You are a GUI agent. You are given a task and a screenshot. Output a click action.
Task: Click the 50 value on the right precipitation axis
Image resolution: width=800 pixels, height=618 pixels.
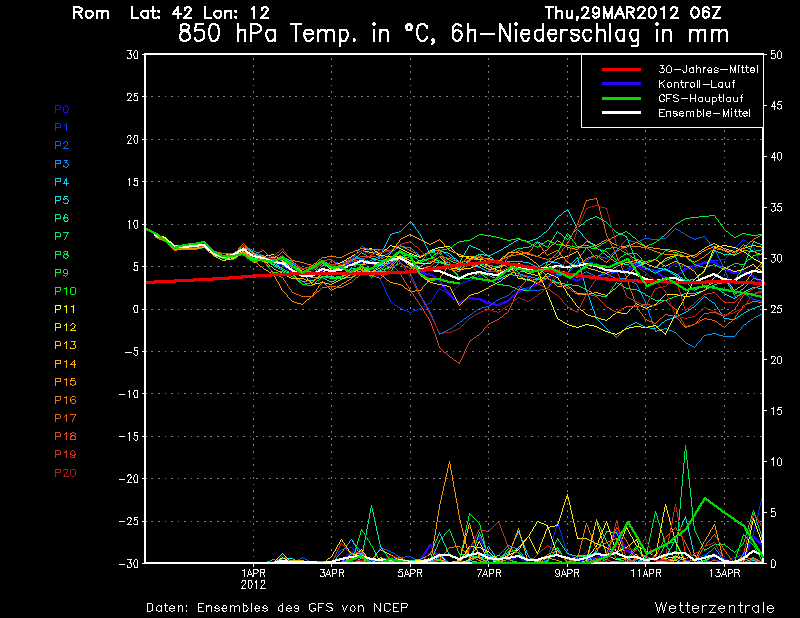coord(779,54)
